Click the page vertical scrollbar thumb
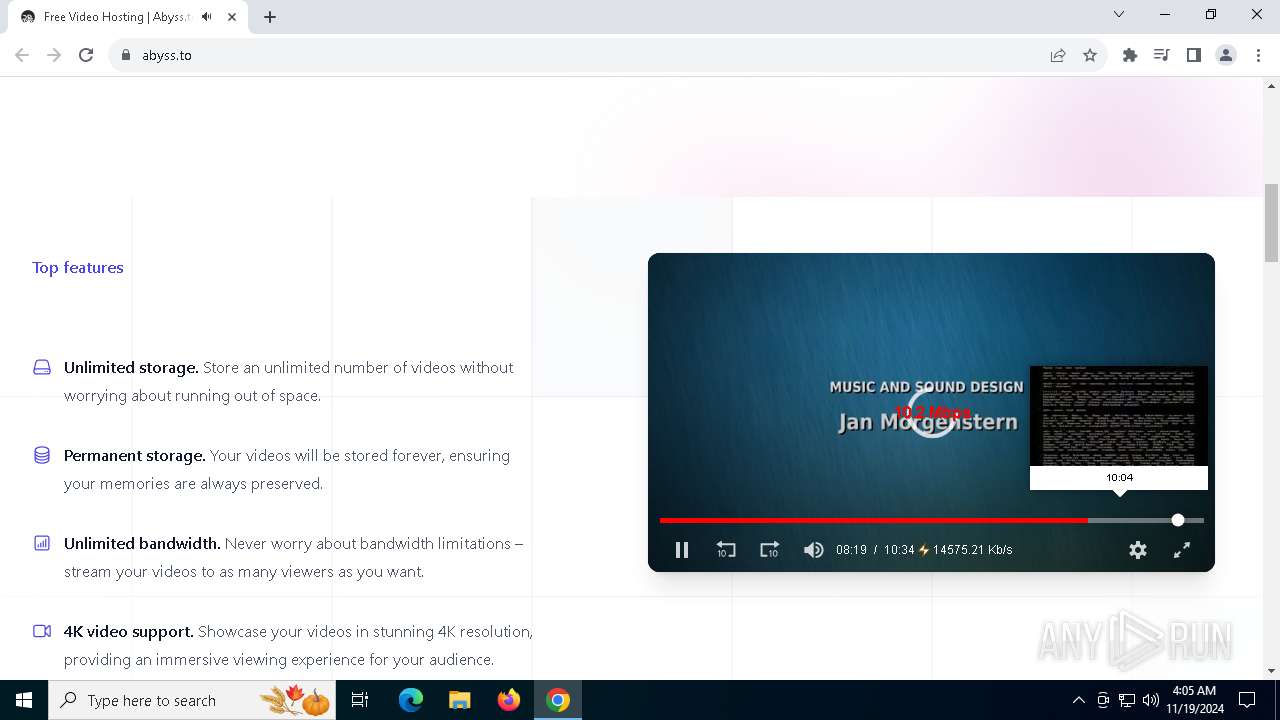The width and height of the screenshot is (1280, 720). [1271, 222]
